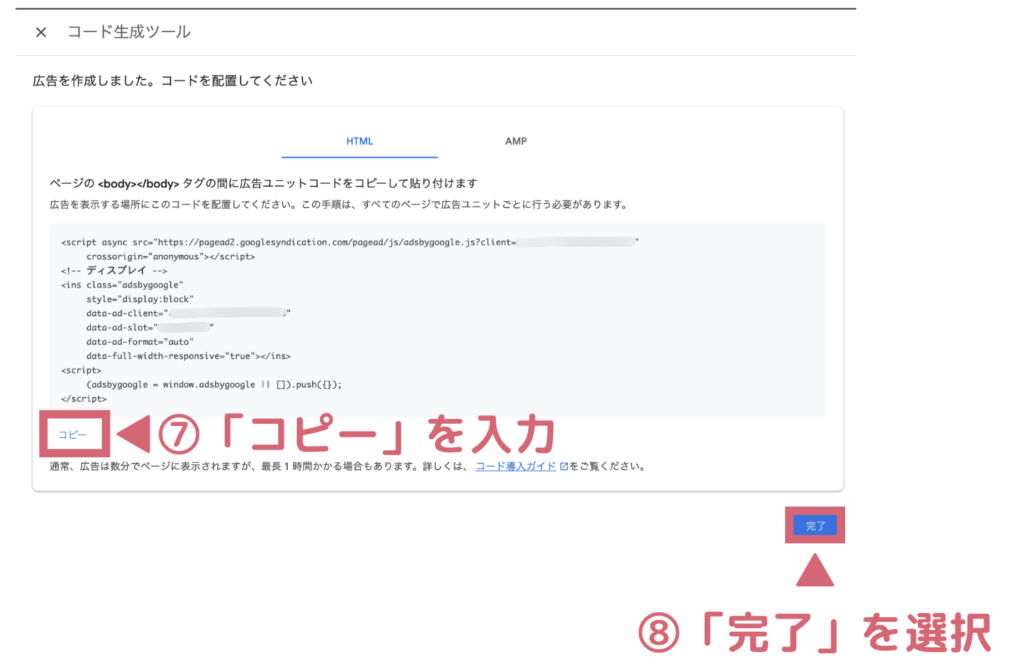Click the style="display:block" code line
This screenshot has width=1024, height=666.
(139, 299)
